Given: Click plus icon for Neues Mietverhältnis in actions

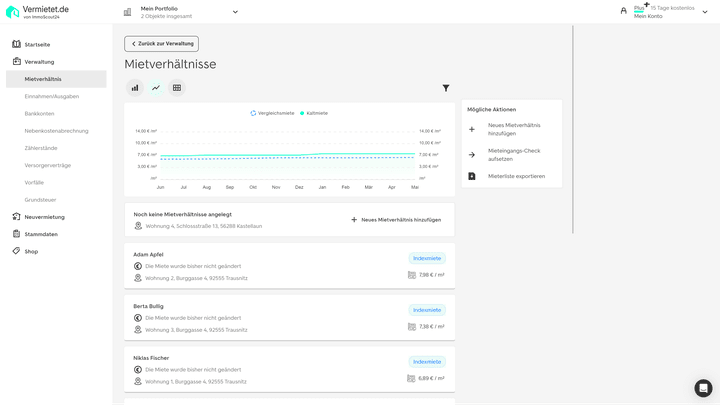Looking at the screenshot, I should 472,129.
